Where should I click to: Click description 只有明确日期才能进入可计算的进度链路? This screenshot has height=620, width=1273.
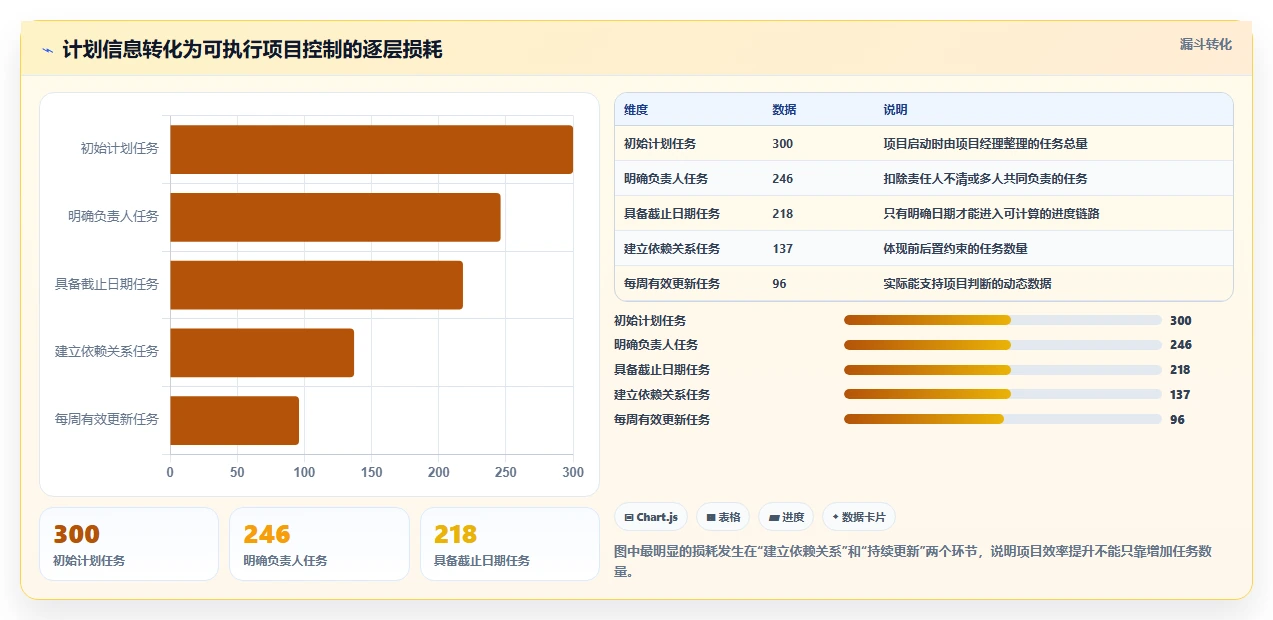[992, 214]
